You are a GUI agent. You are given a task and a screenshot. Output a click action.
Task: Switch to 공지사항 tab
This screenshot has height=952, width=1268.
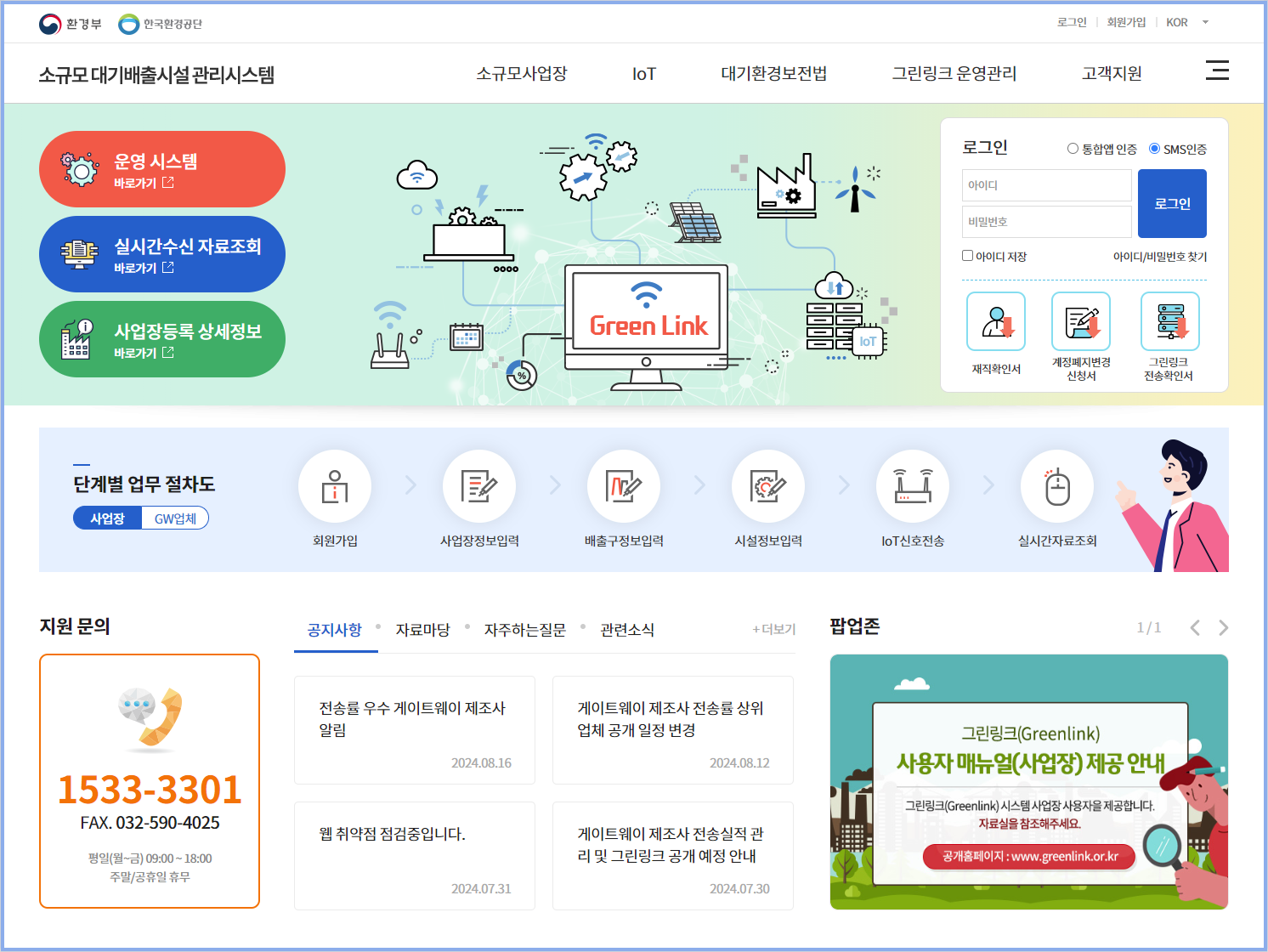pyautogui.click(x=335, y=630)
